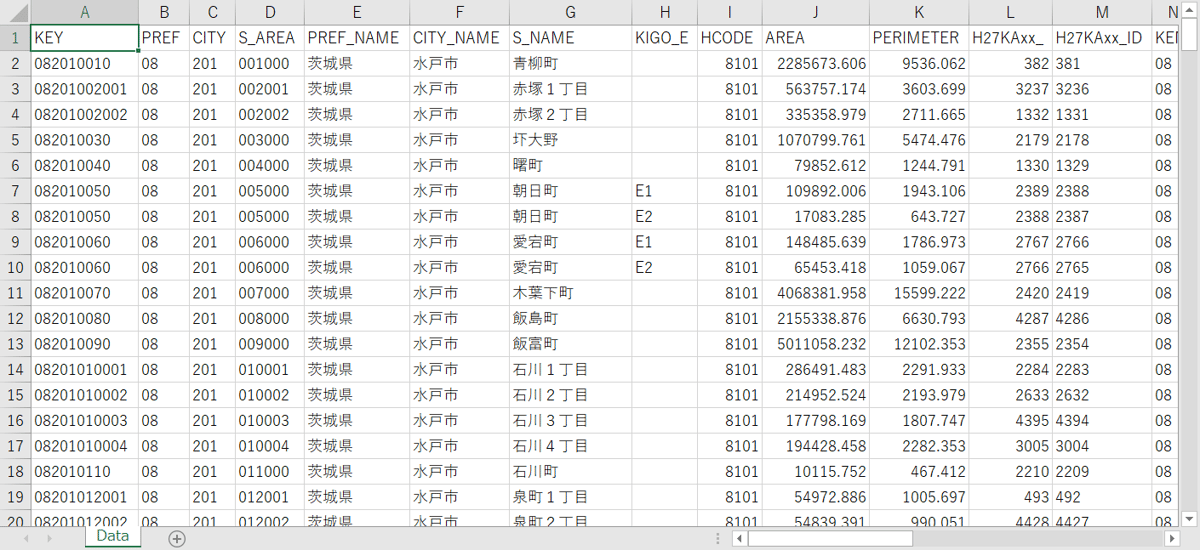Select column D header
The image size is (1200, 550).
tap(269, 12)
